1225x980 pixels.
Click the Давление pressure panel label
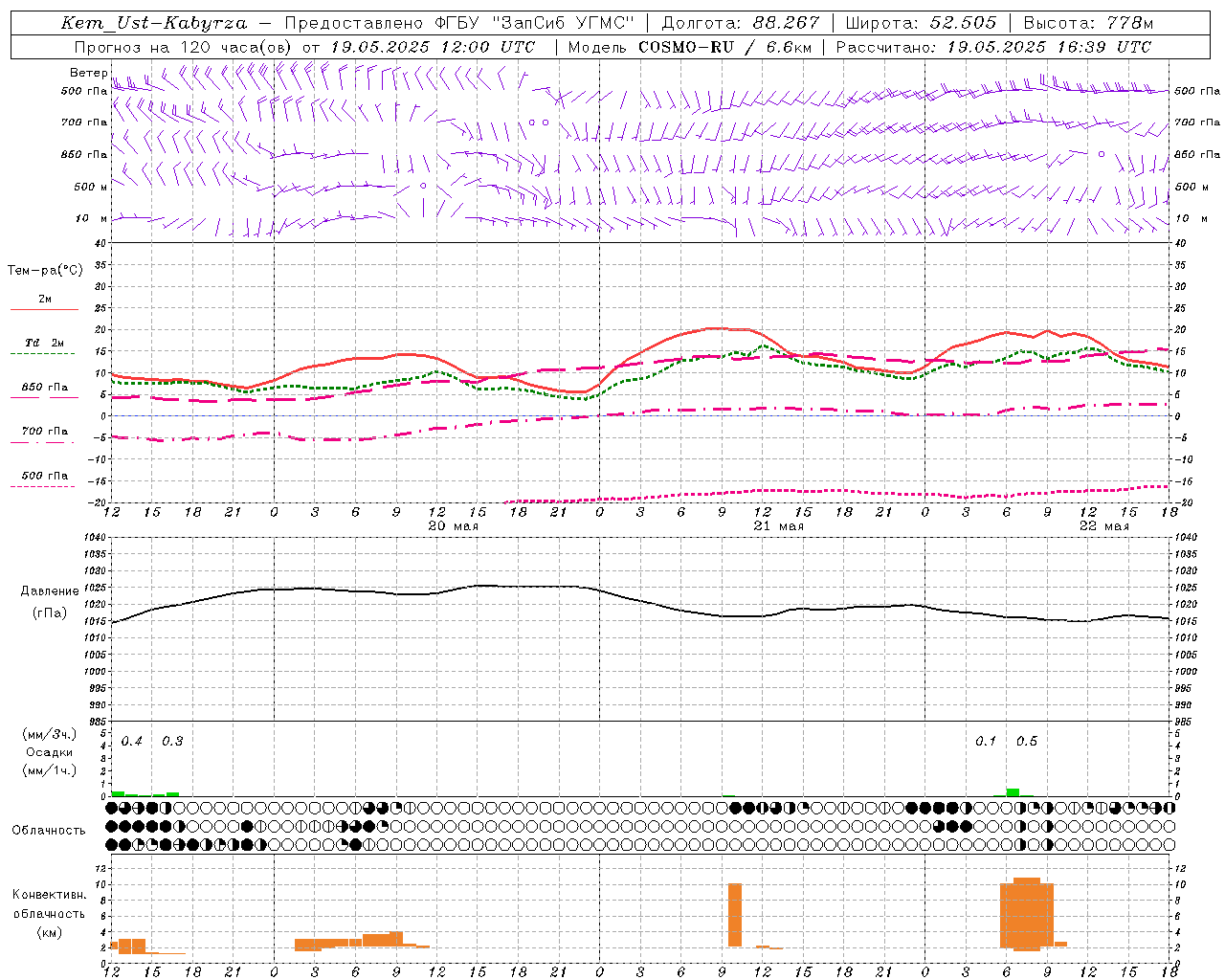(x=50, y=591)
